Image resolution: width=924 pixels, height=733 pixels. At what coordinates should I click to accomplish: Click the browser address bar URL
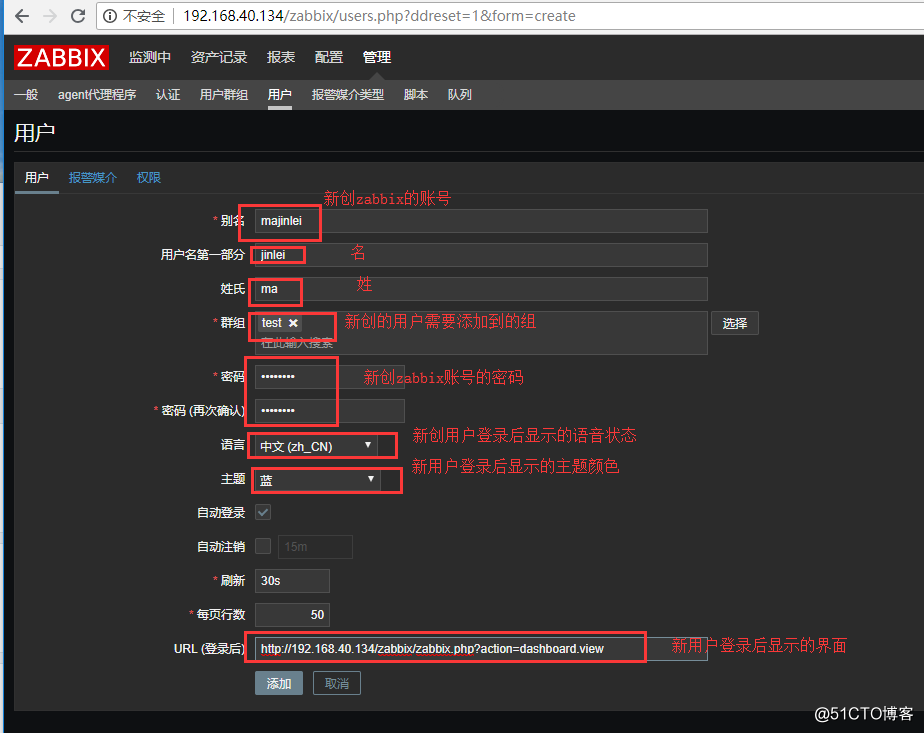point(379,16)
